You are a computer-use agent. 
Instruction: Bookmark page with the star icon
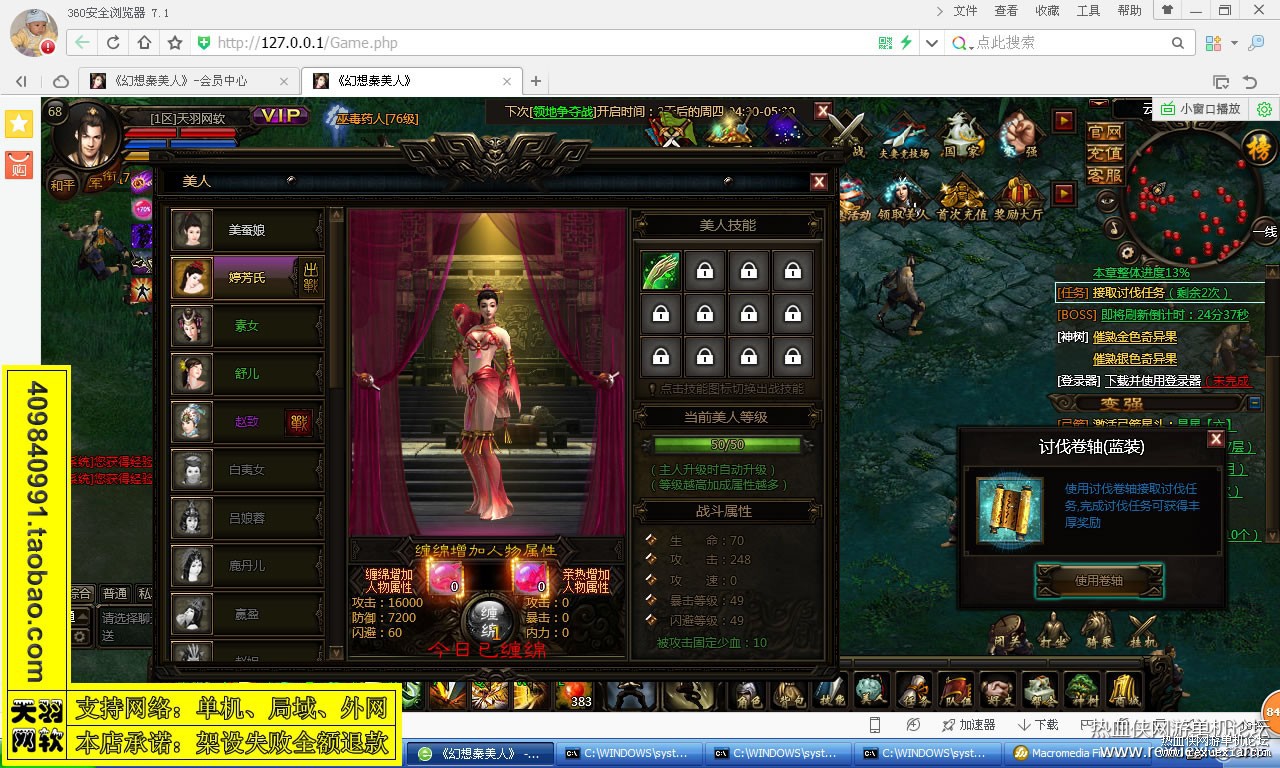[x=175, y=43]
